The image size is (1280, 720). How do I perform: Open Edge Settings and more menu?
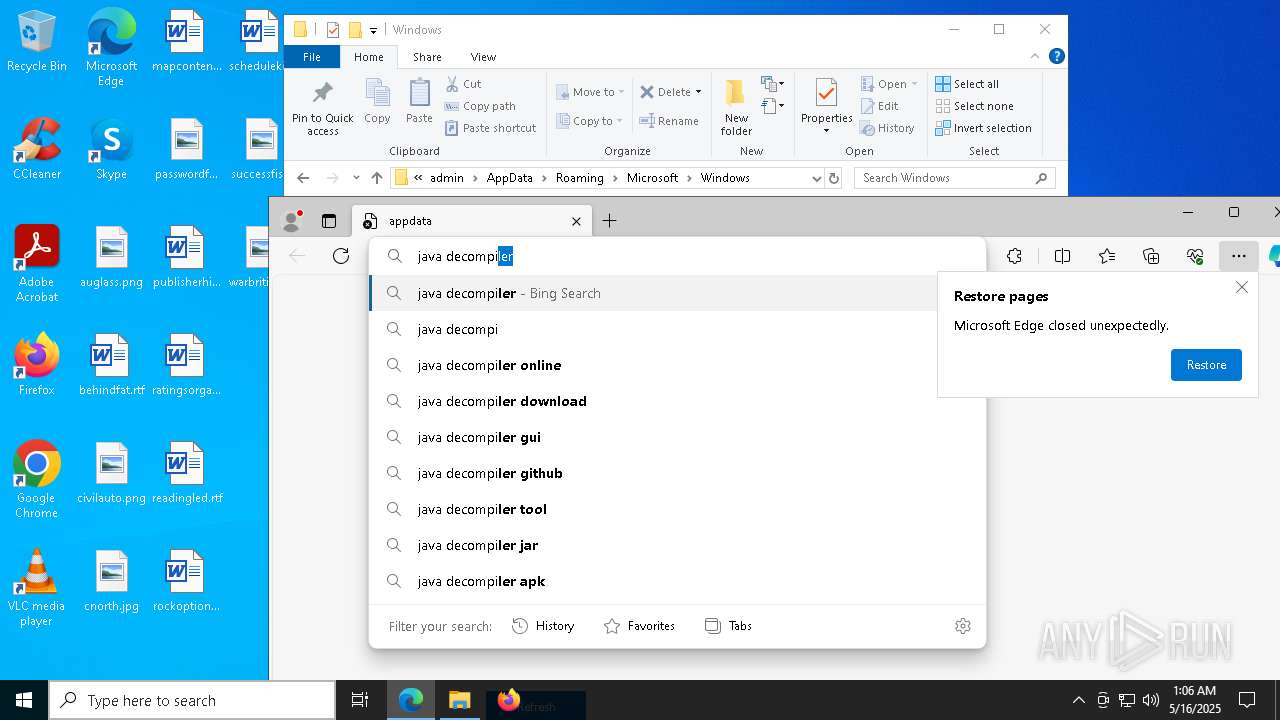(x=1239, y=256)
